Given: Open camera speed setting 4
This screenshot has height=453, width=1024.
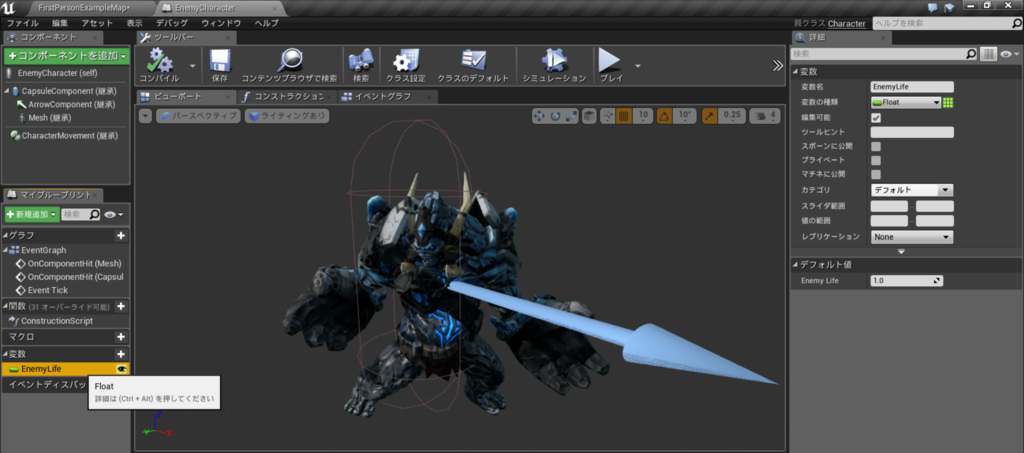Looking at the screenshot, I should click(x=765, y=116).
